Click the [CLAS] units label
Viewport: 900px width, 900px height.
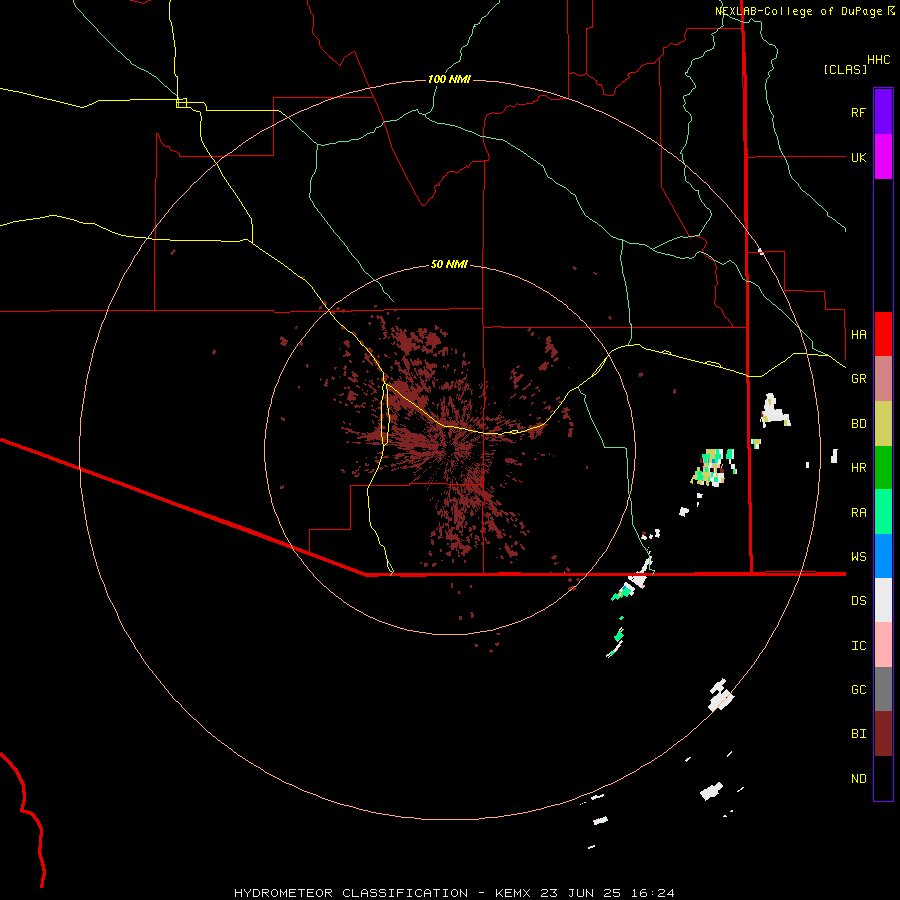click(x=845, y=69)
